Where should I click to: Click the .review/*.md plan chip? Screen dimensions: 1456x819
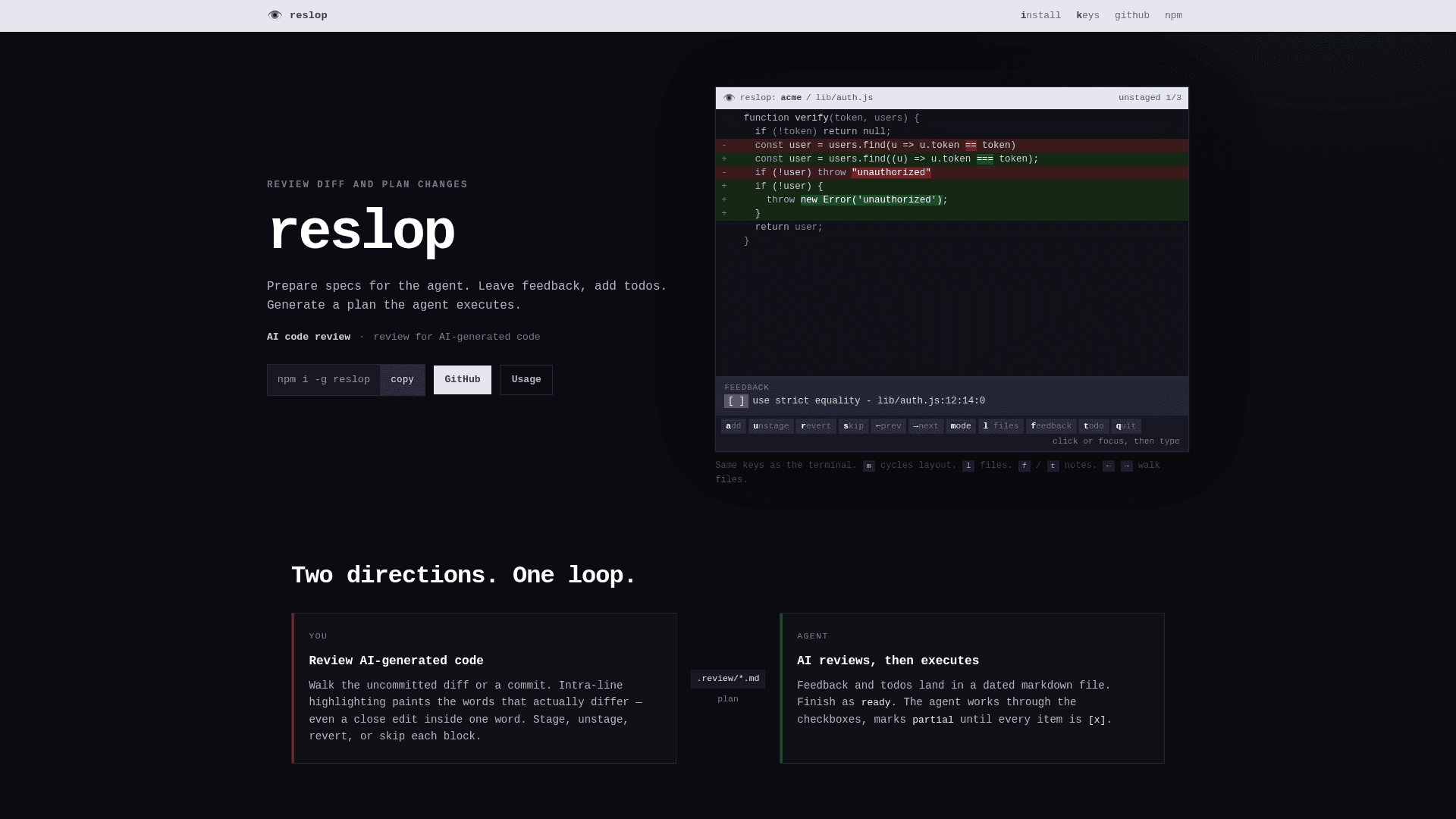coord(728,679)
